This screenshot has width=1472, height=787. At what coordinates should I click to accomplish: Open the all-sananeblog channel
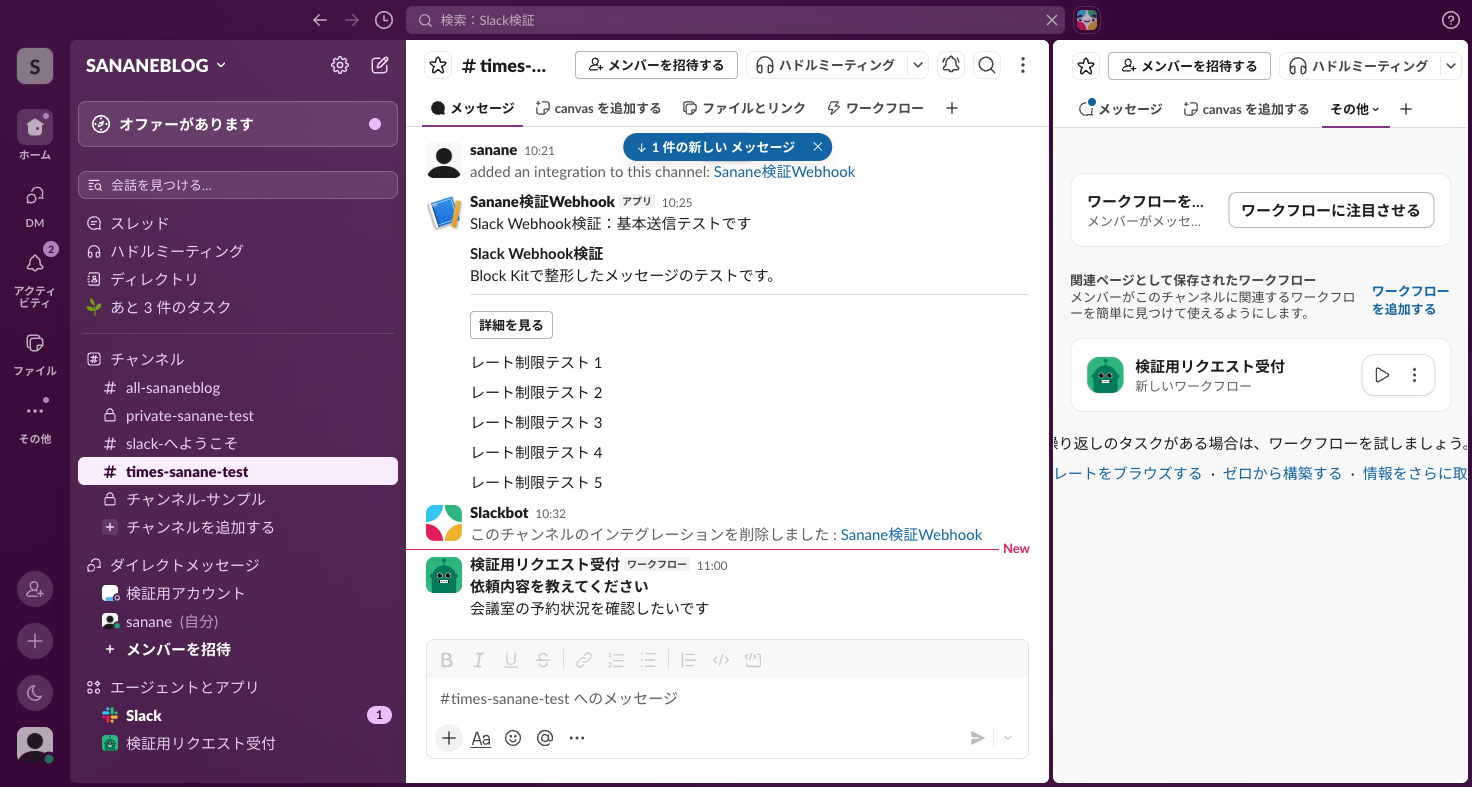(238, 387)
